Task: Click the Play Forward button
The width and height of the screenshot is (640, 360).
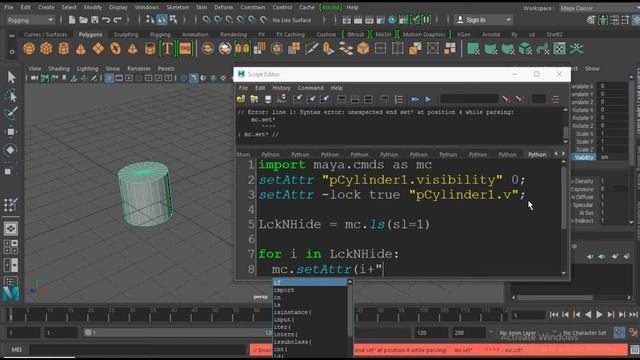Action: pyautogui.click(x=599, y=315)
